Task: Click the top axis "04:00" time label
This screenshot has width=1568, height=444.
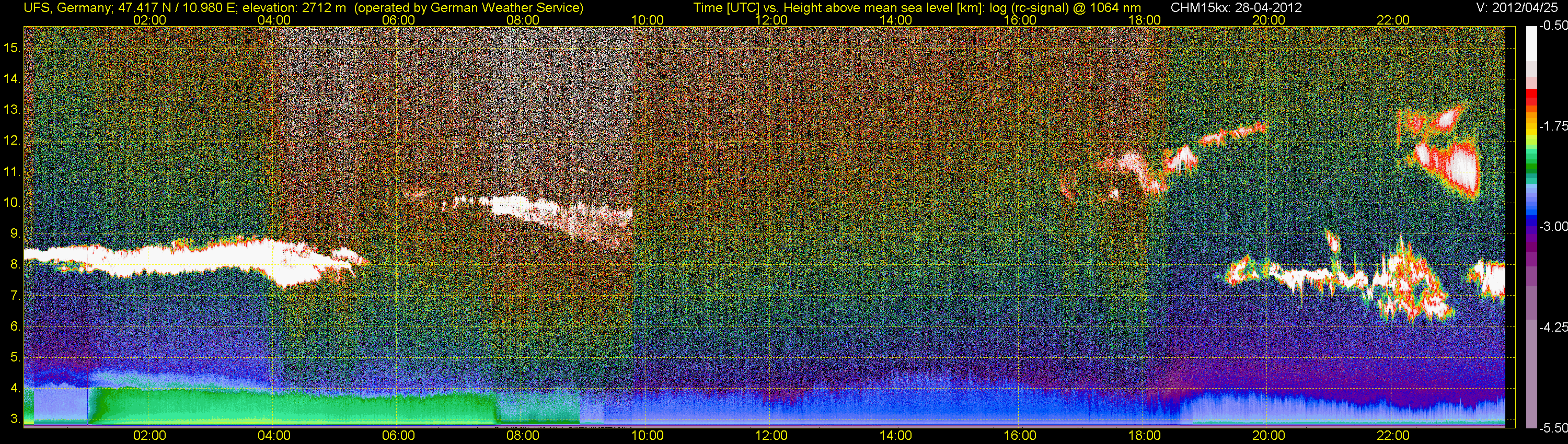Action: click(x=274, y=20)
